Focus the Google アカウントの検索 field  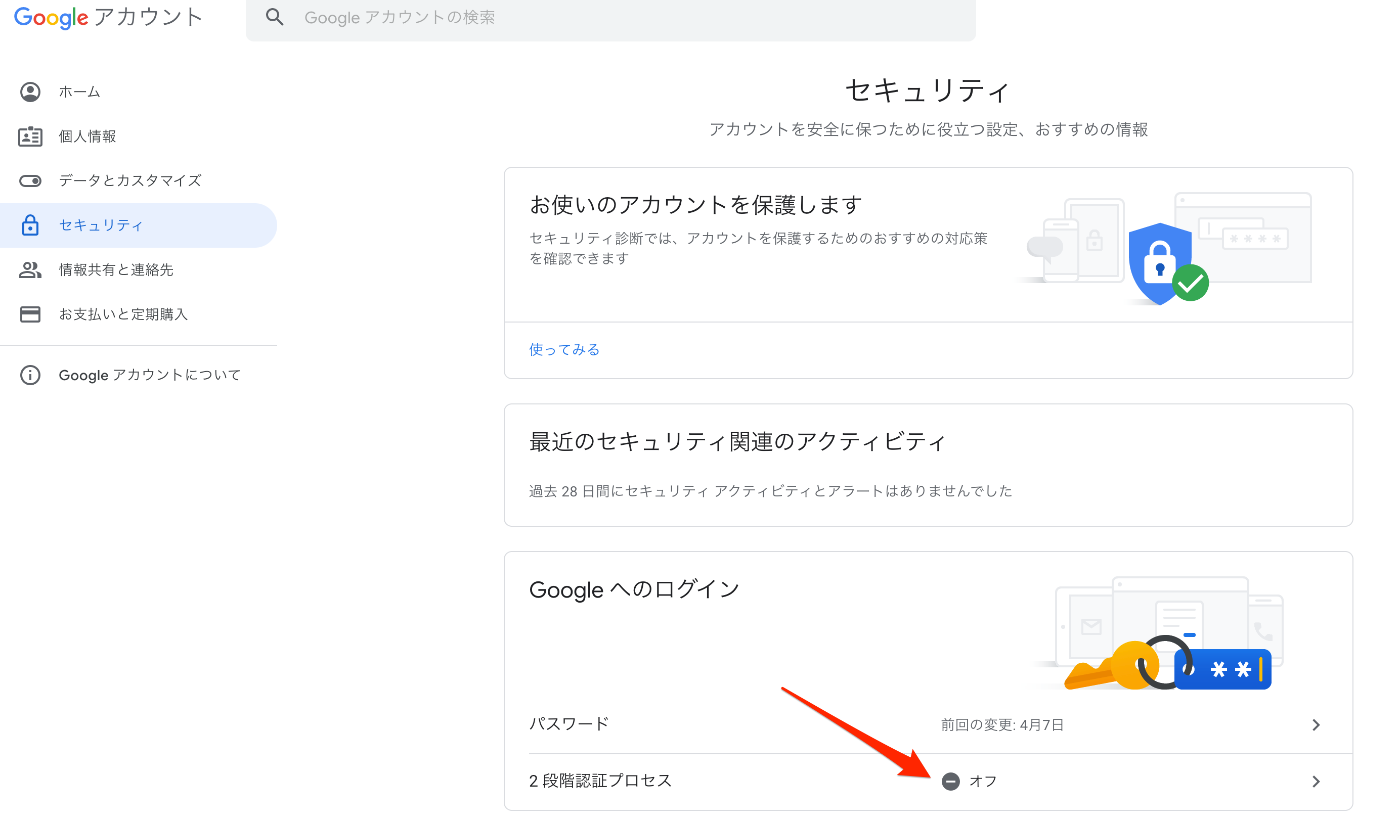[x=611, y=18]
